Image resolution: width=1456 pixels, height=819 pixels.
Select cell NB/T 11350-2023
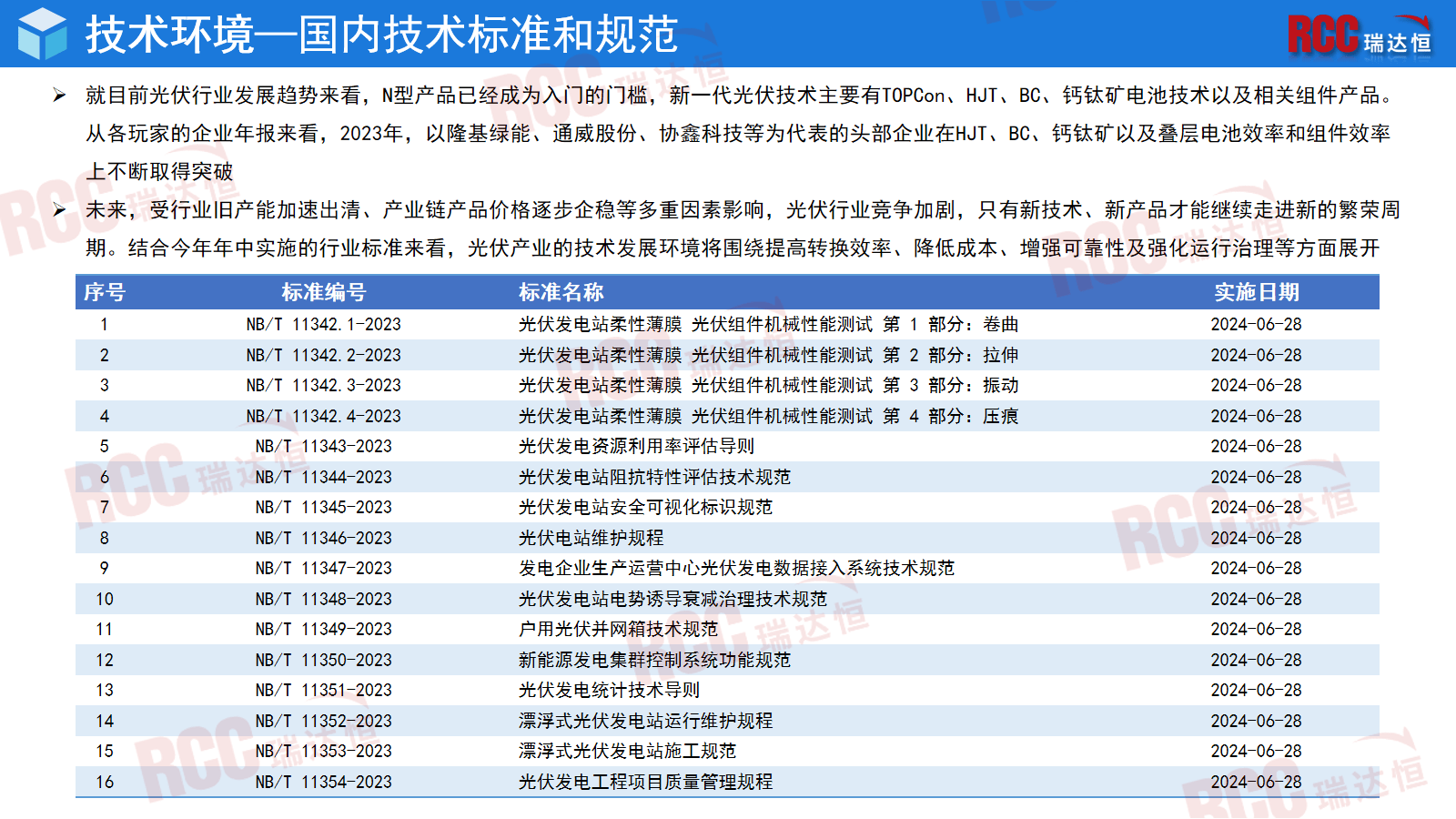[x=324, y=660]
